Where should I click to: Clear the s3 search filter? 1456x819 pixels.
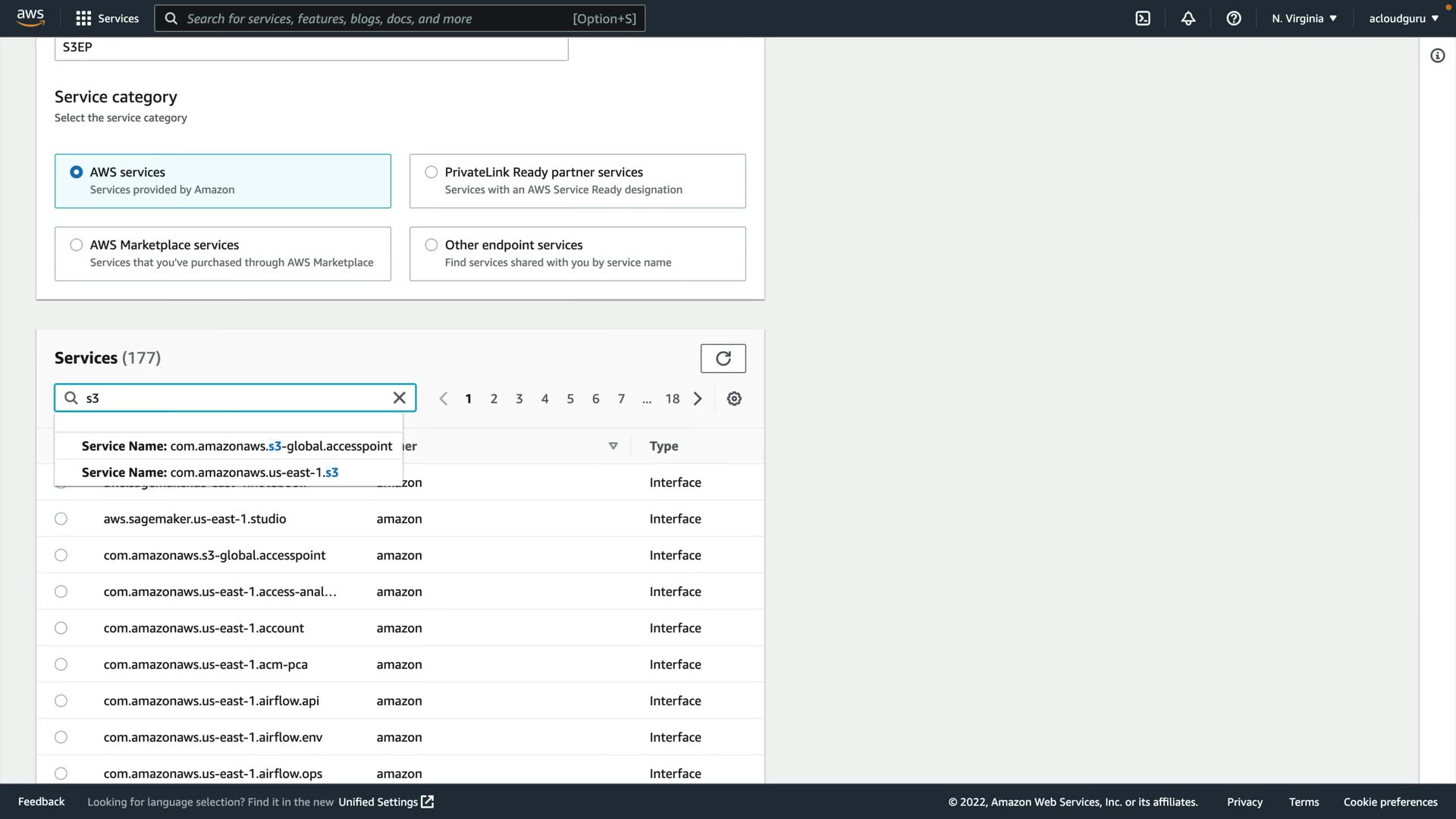(x=400, y=398)
